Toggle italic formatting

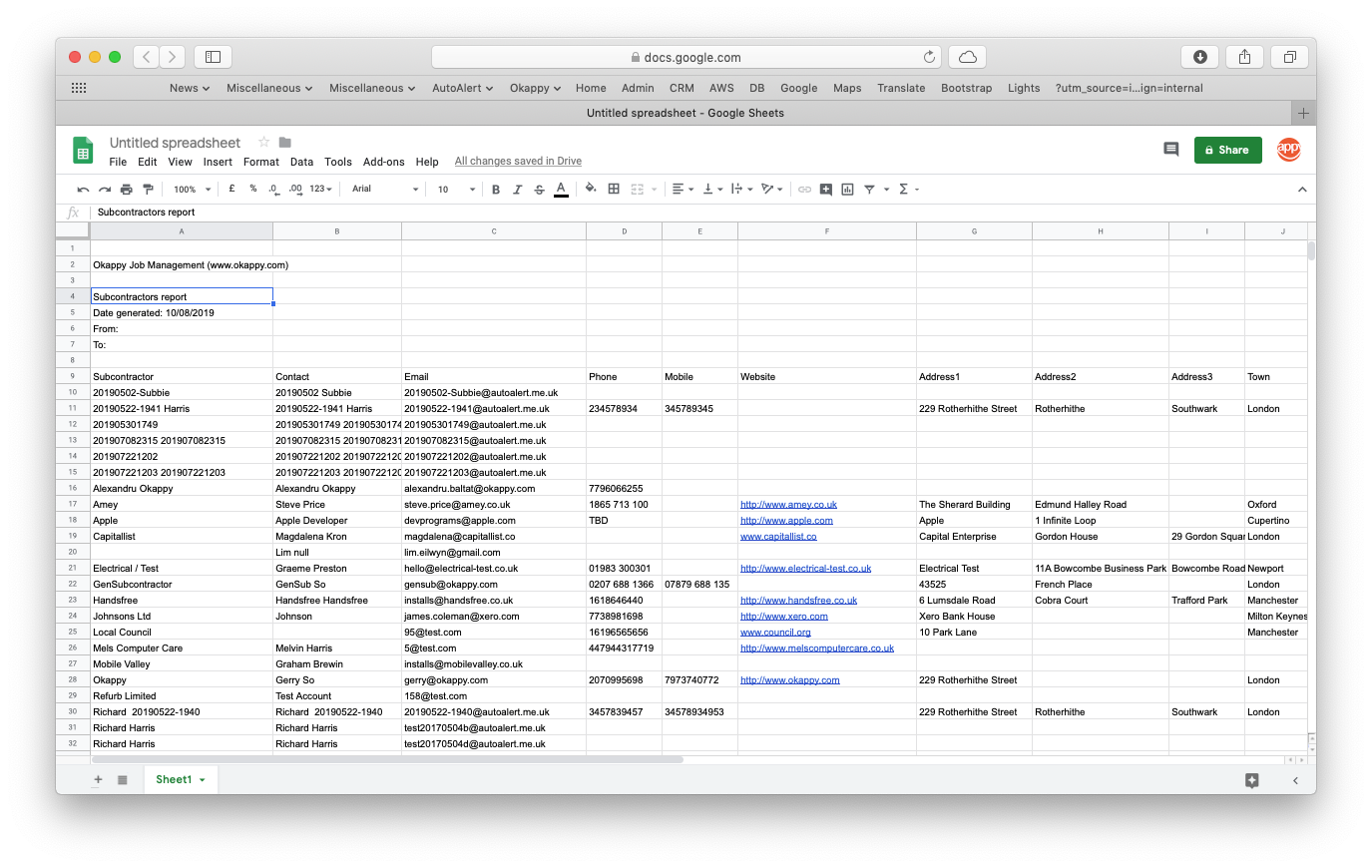click(x=517, y=189)
